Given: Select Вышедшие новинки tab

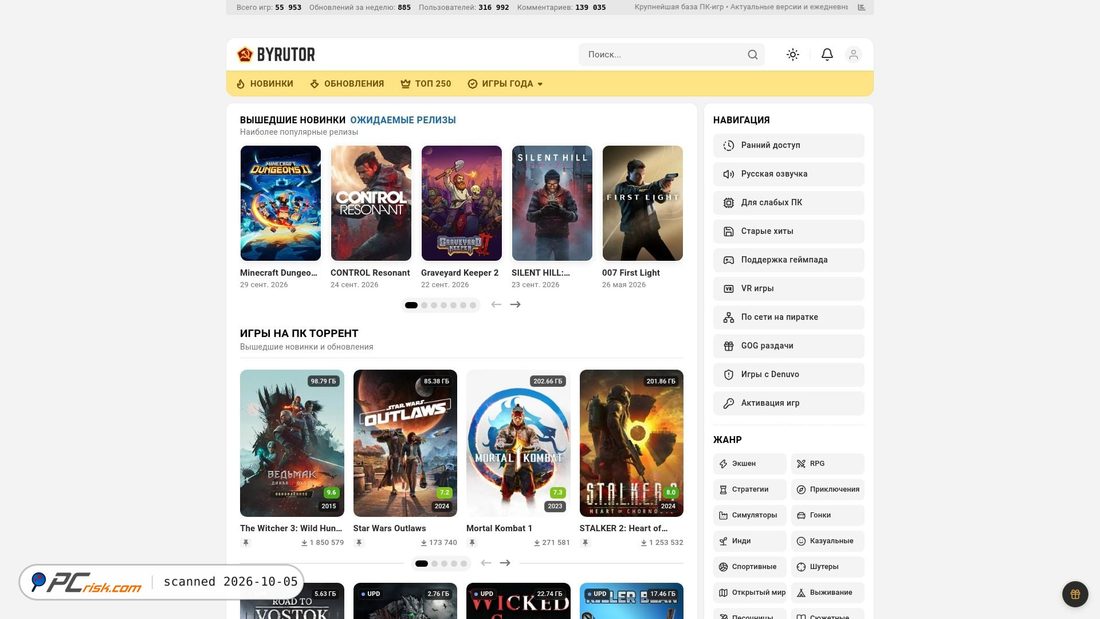Looking at the screenshot, I should pos(293,120).
